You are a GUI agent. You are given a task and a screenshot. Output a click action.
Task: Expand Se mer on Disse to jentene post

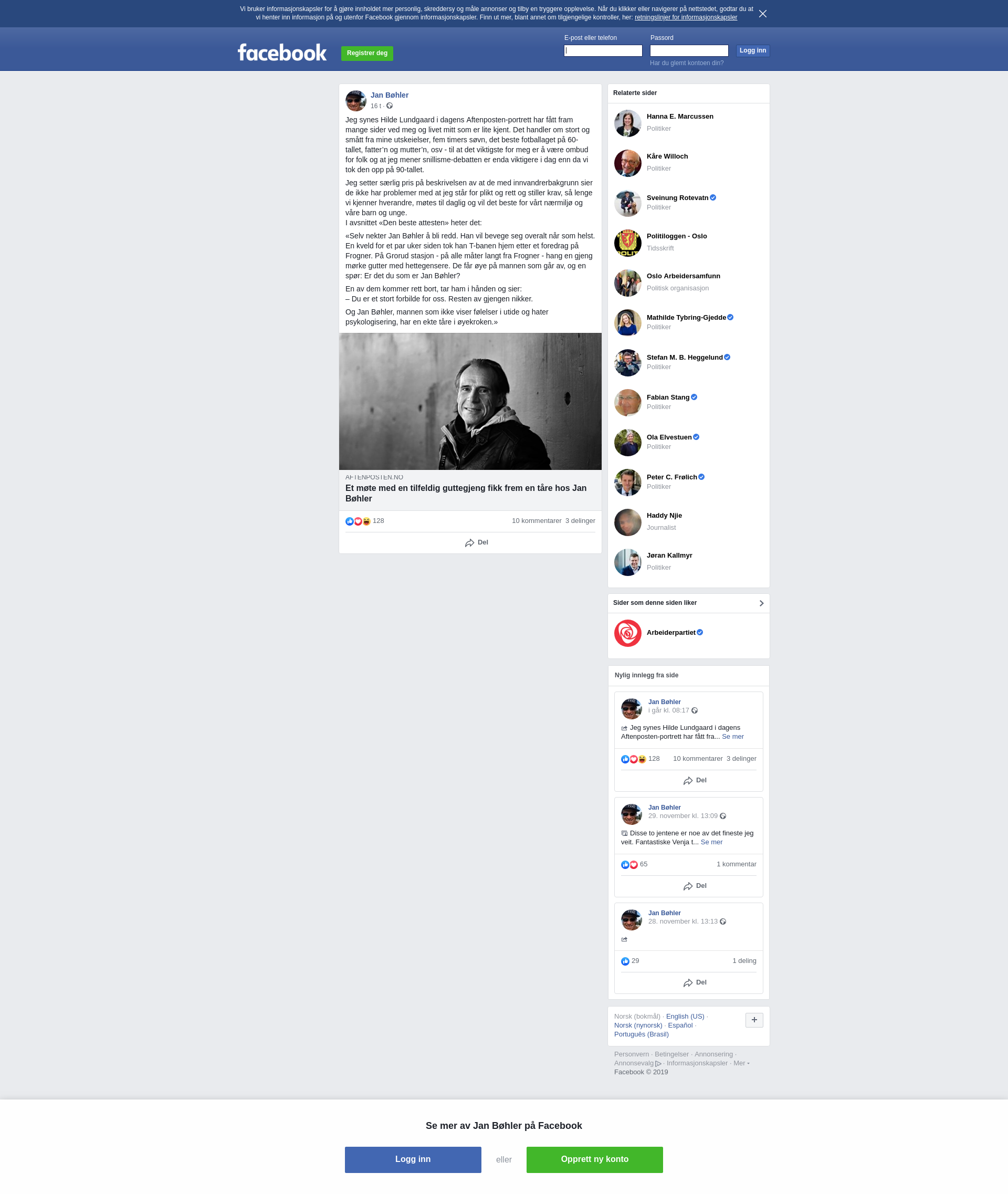711,843
